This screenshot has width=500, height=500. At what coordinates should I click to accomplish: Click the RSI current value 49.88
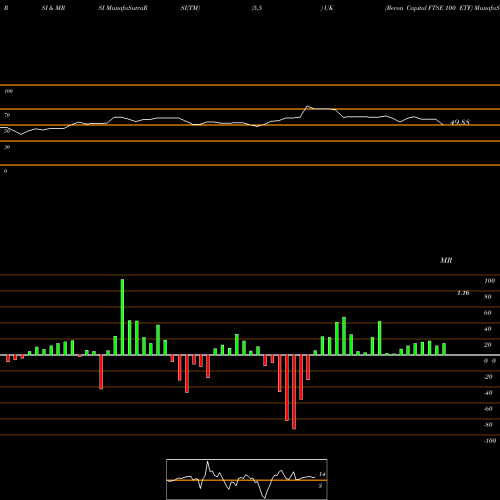(x=460, y=122)
